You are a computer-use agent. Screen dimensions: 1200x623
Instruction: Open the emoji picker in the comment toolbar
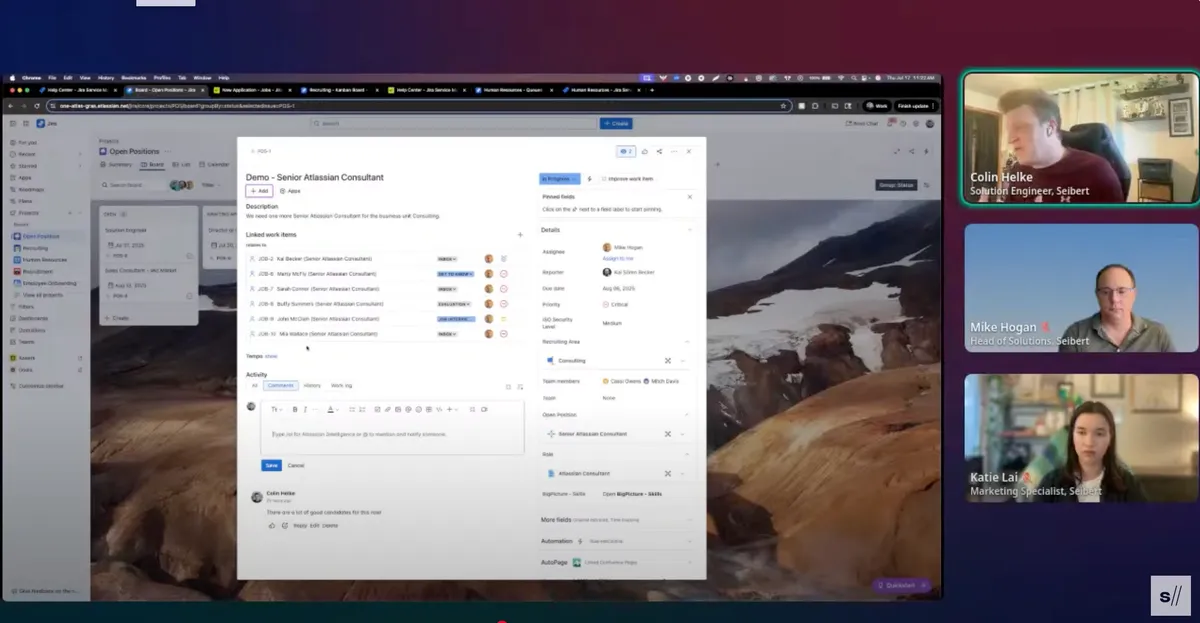tap(419, 408)
